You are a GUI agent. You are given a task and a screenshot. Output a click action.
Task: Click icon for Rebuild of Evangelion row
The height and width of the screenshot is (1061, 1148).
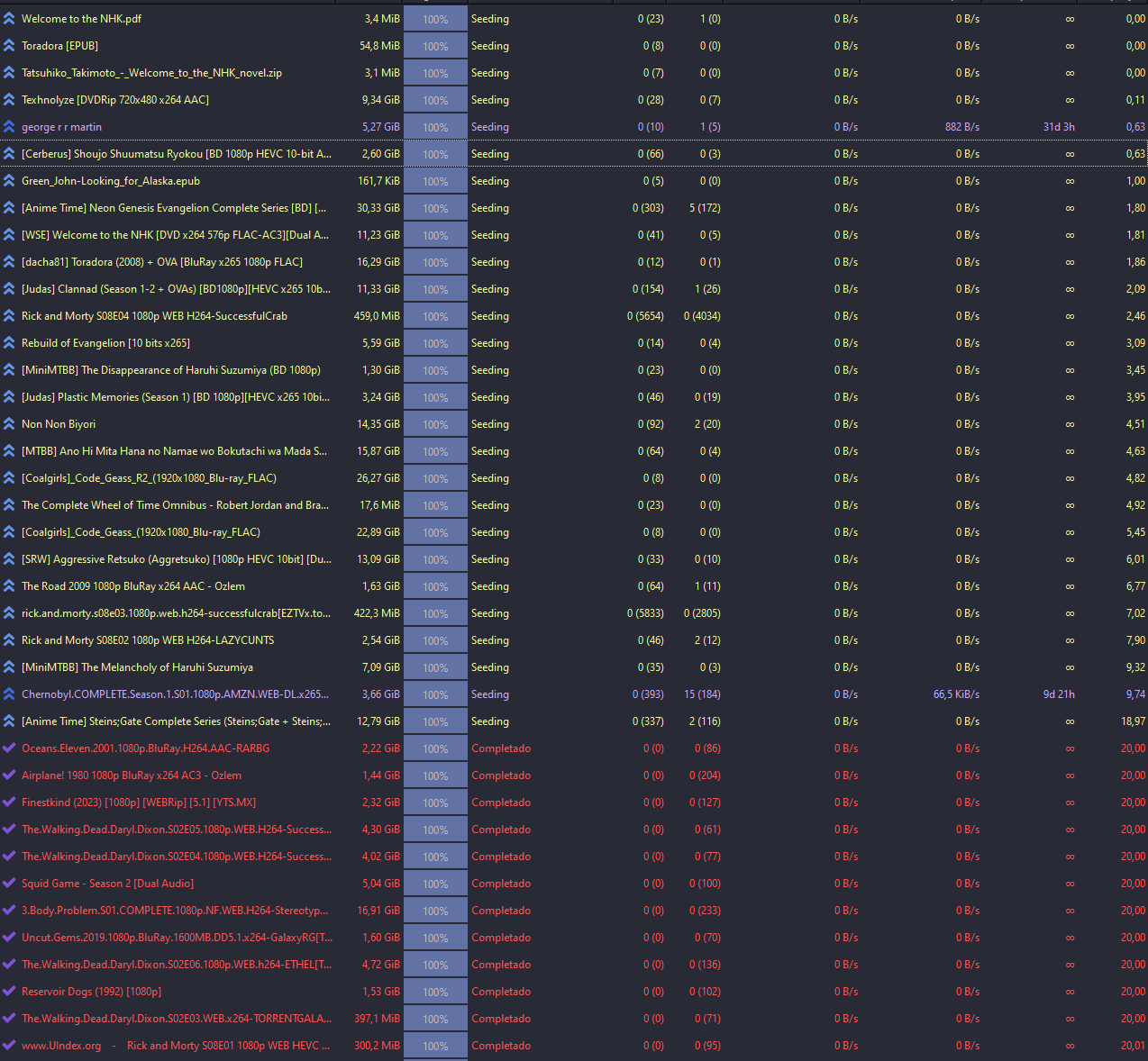(9, 343)
